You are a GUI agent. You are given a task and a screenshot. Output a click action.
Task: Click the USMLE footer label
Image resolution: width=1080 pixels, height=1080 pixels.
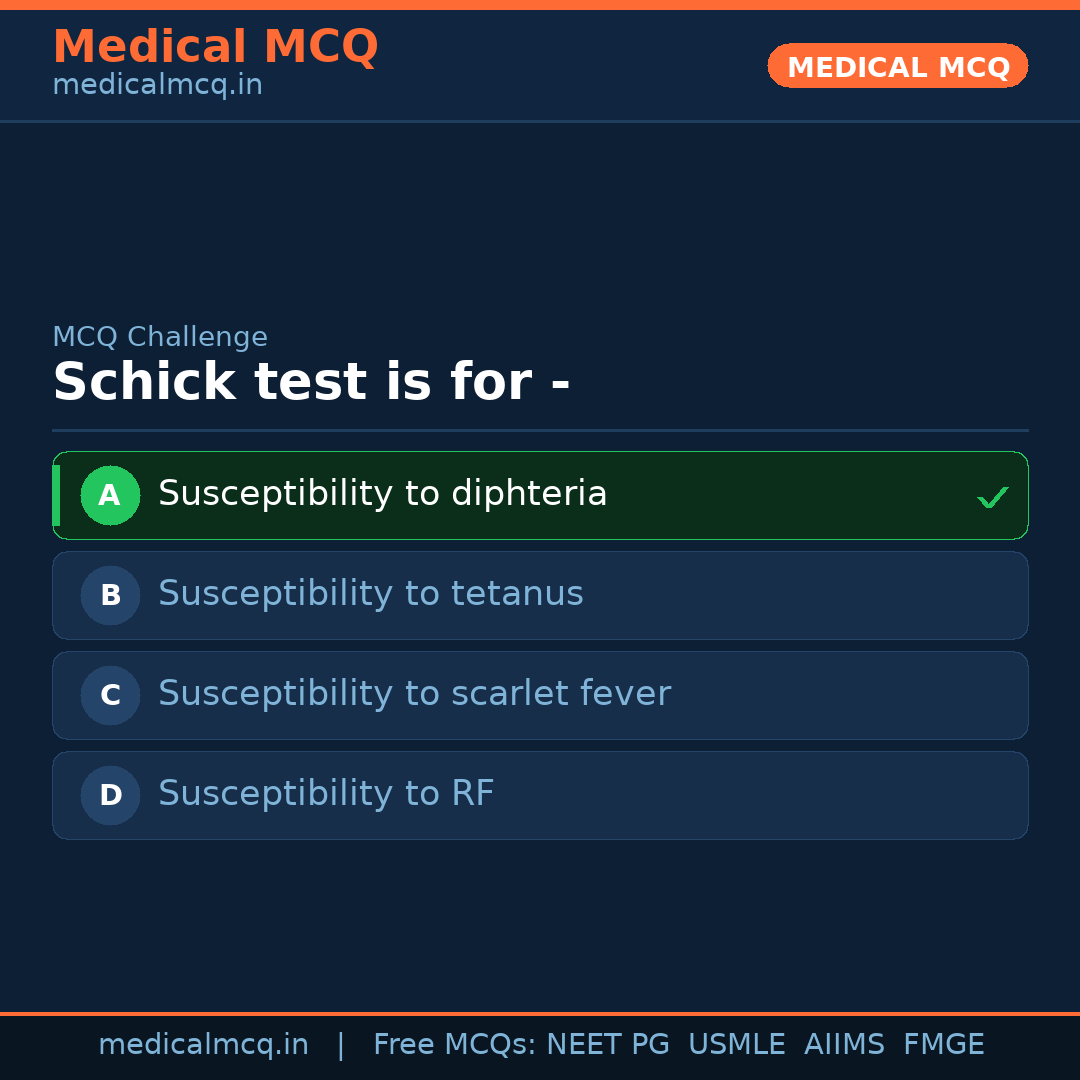736,1045
